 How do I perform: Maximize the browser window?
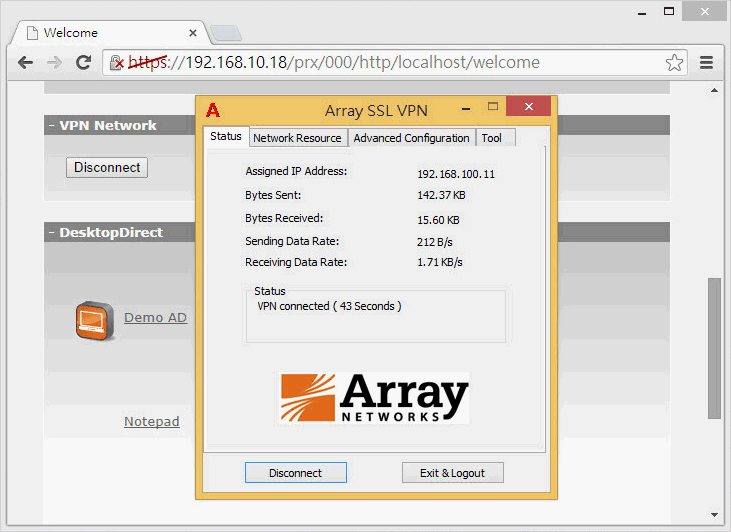click(669, 11)
